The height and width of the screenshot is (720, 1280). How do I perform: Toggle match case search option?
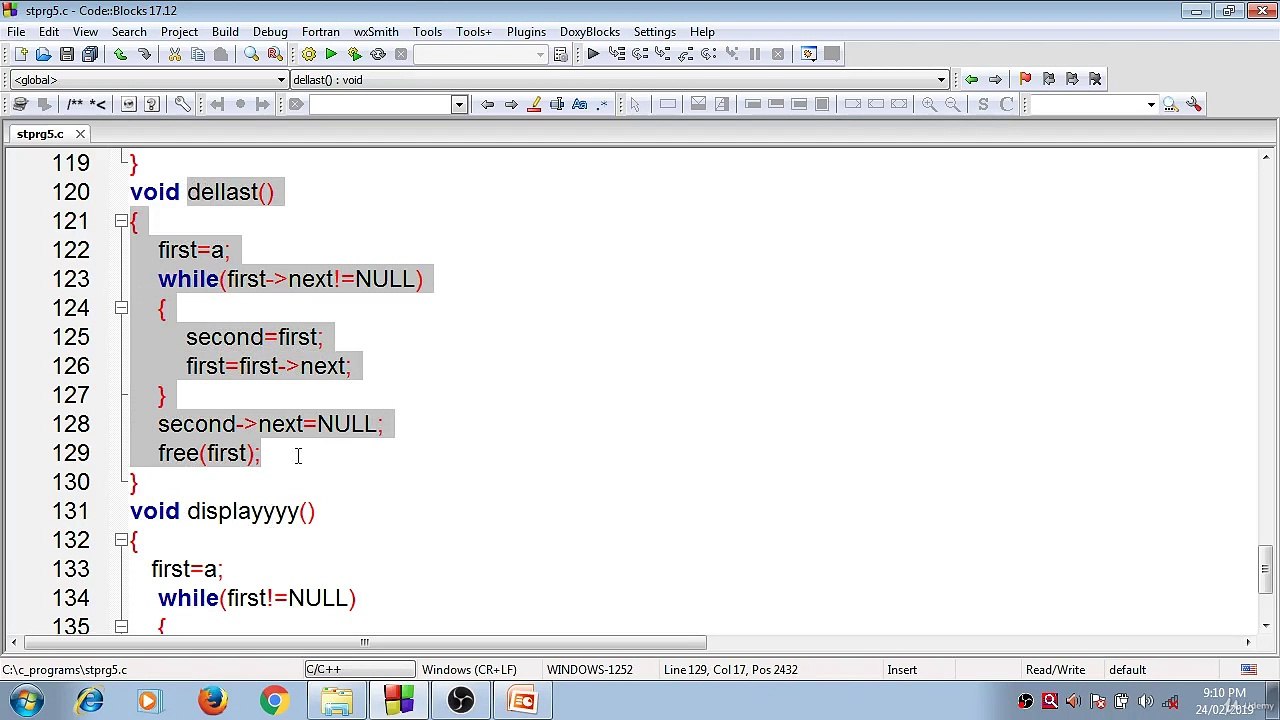tap(579, 104)
